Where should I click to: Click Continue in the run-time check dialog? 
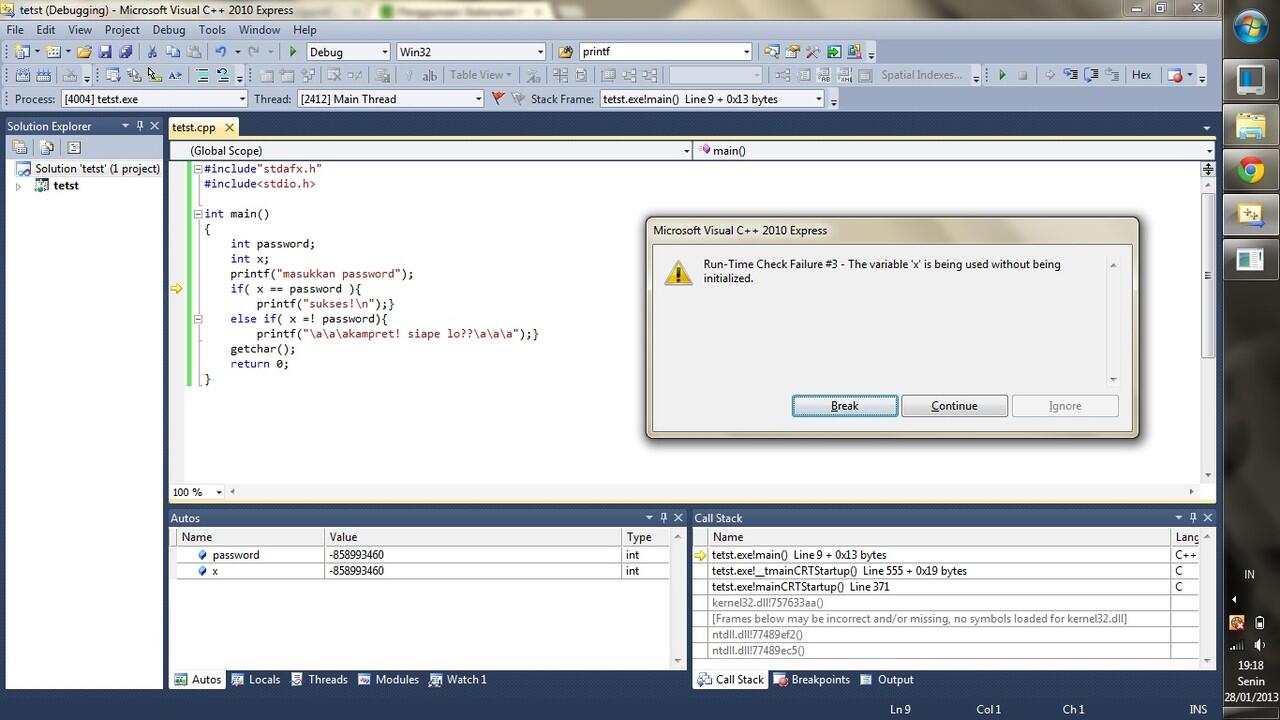pyautogui.click(x=954, y=405)
